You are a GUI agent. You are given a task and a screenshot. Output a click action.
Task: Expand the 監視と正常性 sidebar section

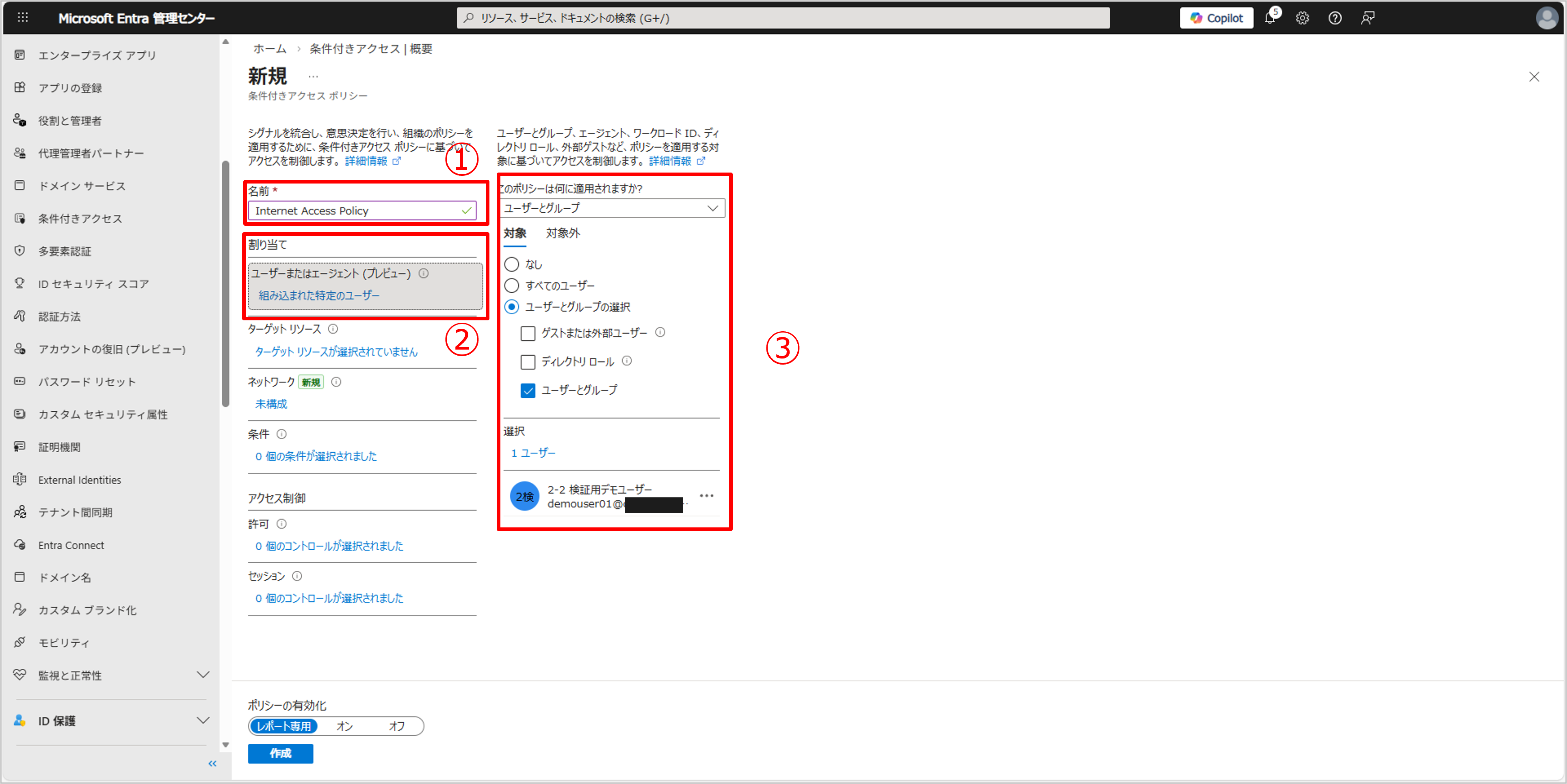pos(203,674)
